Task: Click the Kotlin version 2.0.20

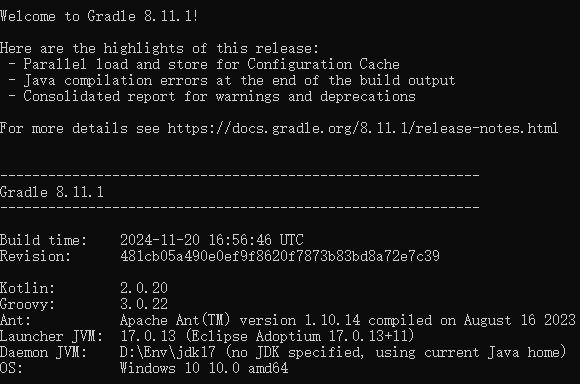Action: click(144, 288)
